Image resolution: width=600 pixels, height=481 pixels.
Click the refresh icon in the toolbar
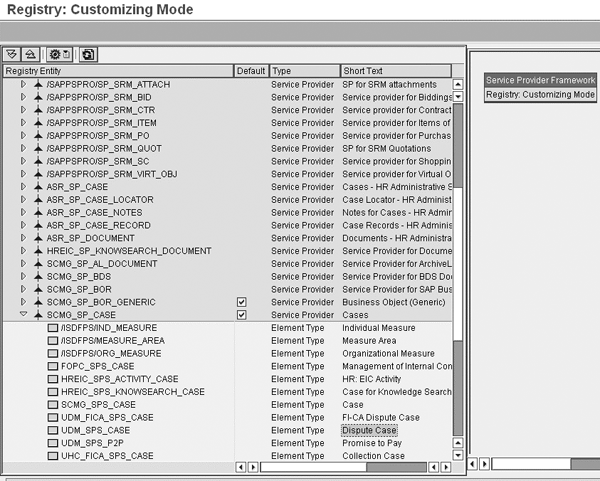[x=87, y=54]
